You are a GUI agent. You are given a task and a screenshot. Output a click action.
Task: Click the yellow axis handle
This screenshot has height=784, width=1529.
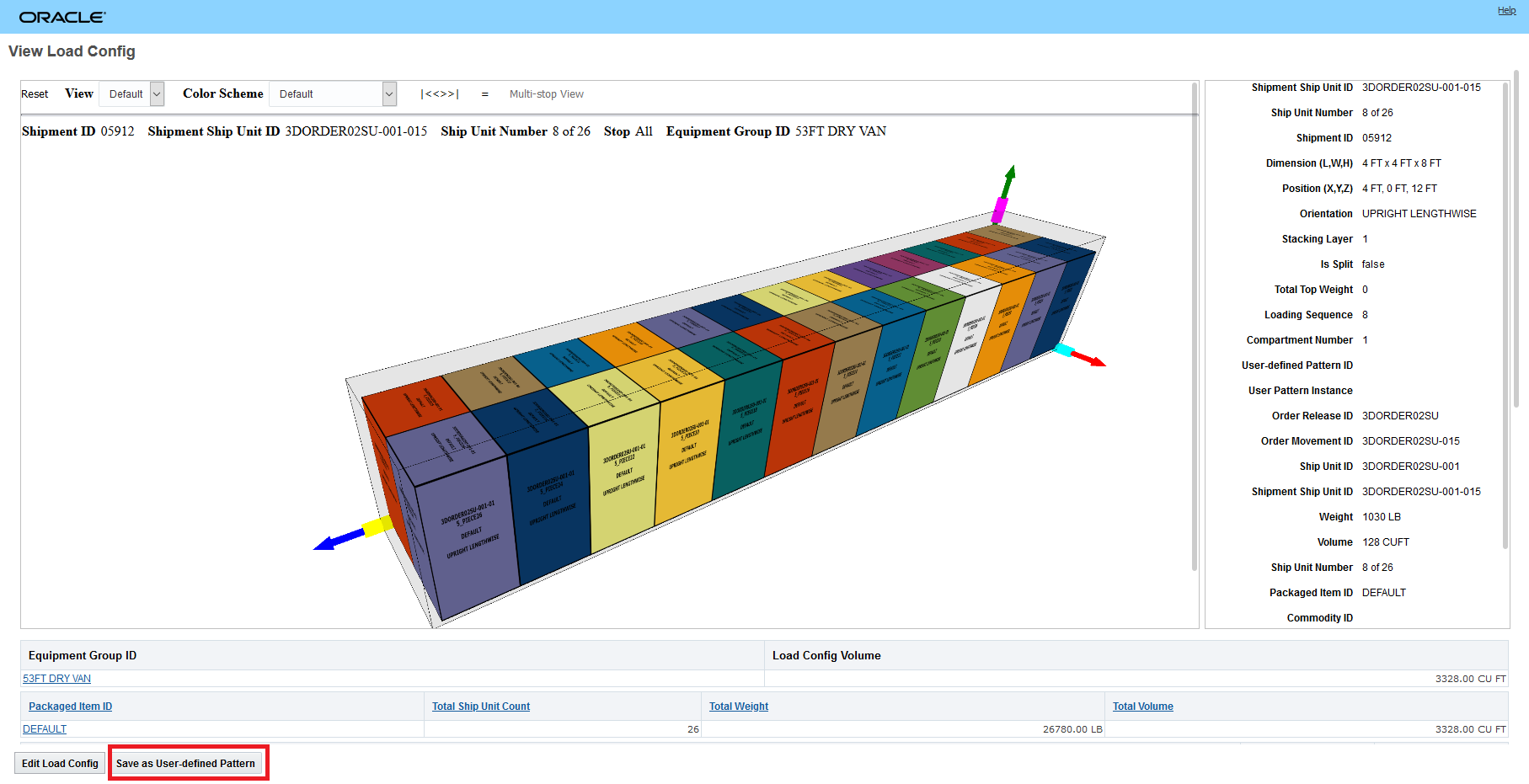[377, 526]
